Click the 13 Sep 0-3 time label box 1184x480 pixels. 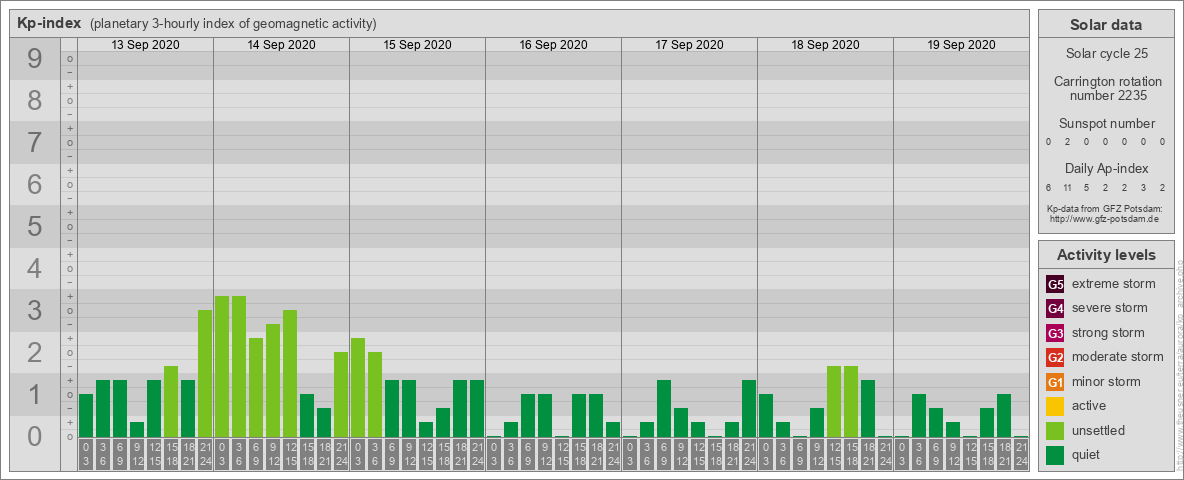pos(86,454)
